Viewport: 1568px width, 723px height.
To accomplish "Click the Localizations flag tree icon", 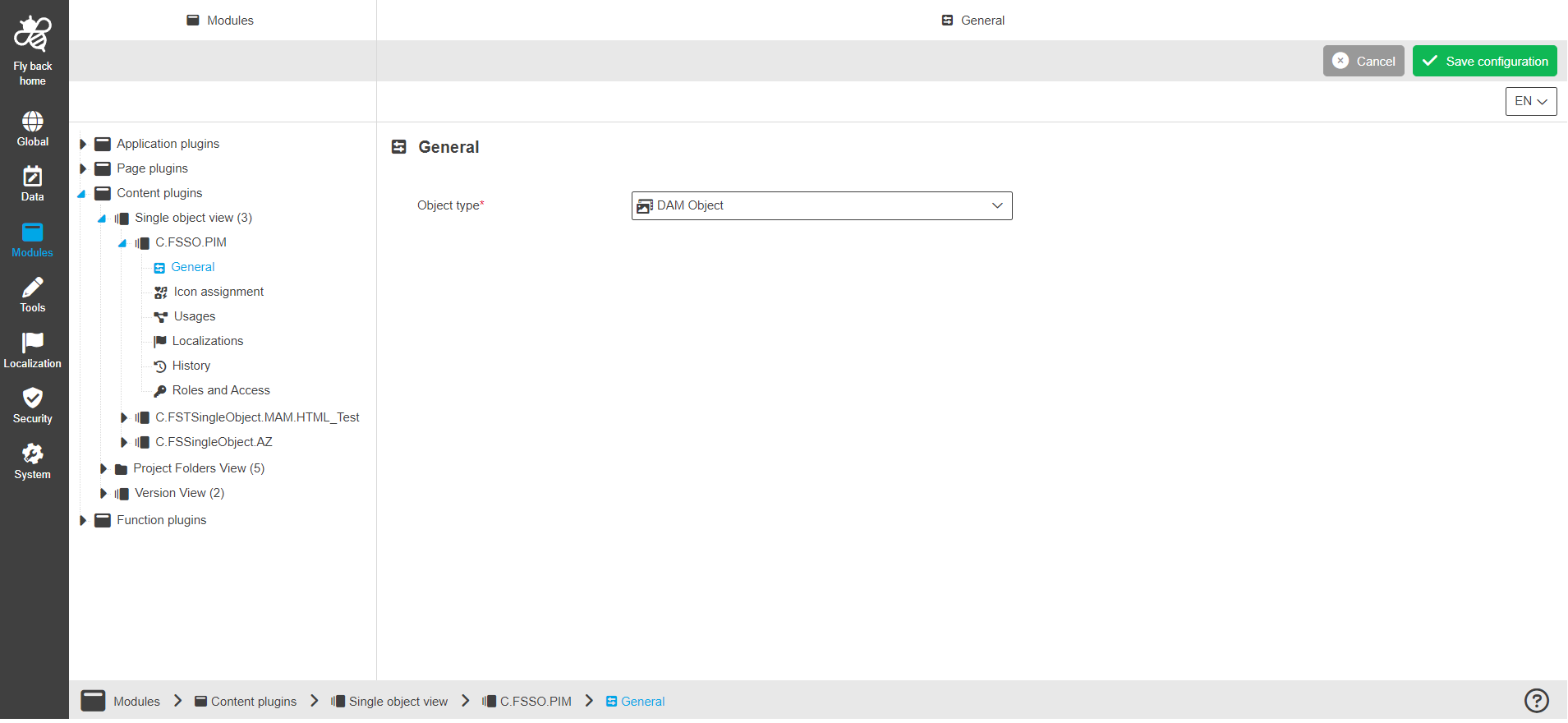I will click(160, 341).
